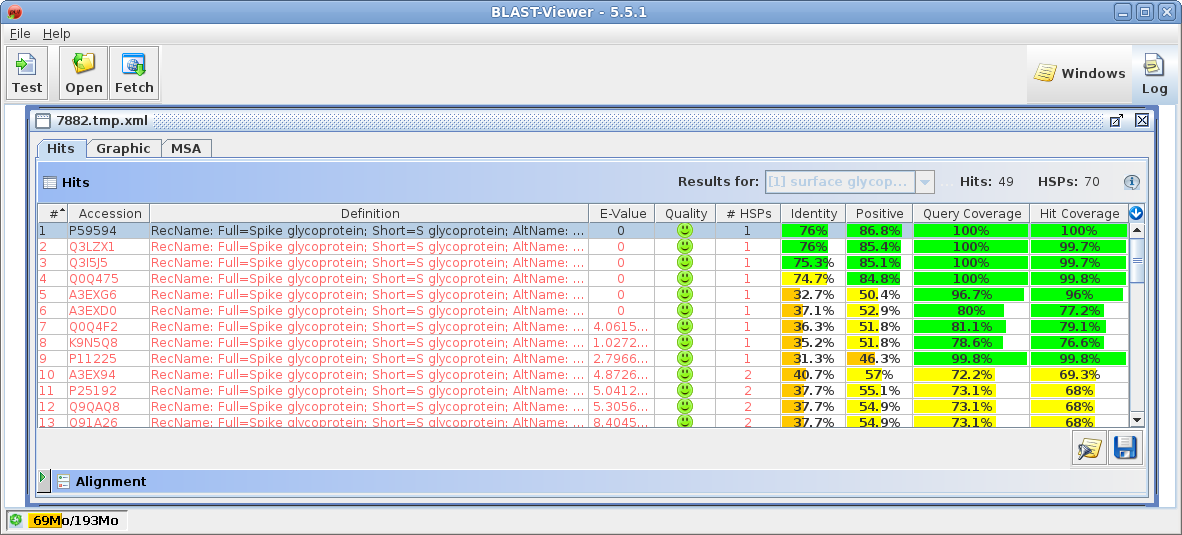Open the Log panel icon

pos(1154,74)
